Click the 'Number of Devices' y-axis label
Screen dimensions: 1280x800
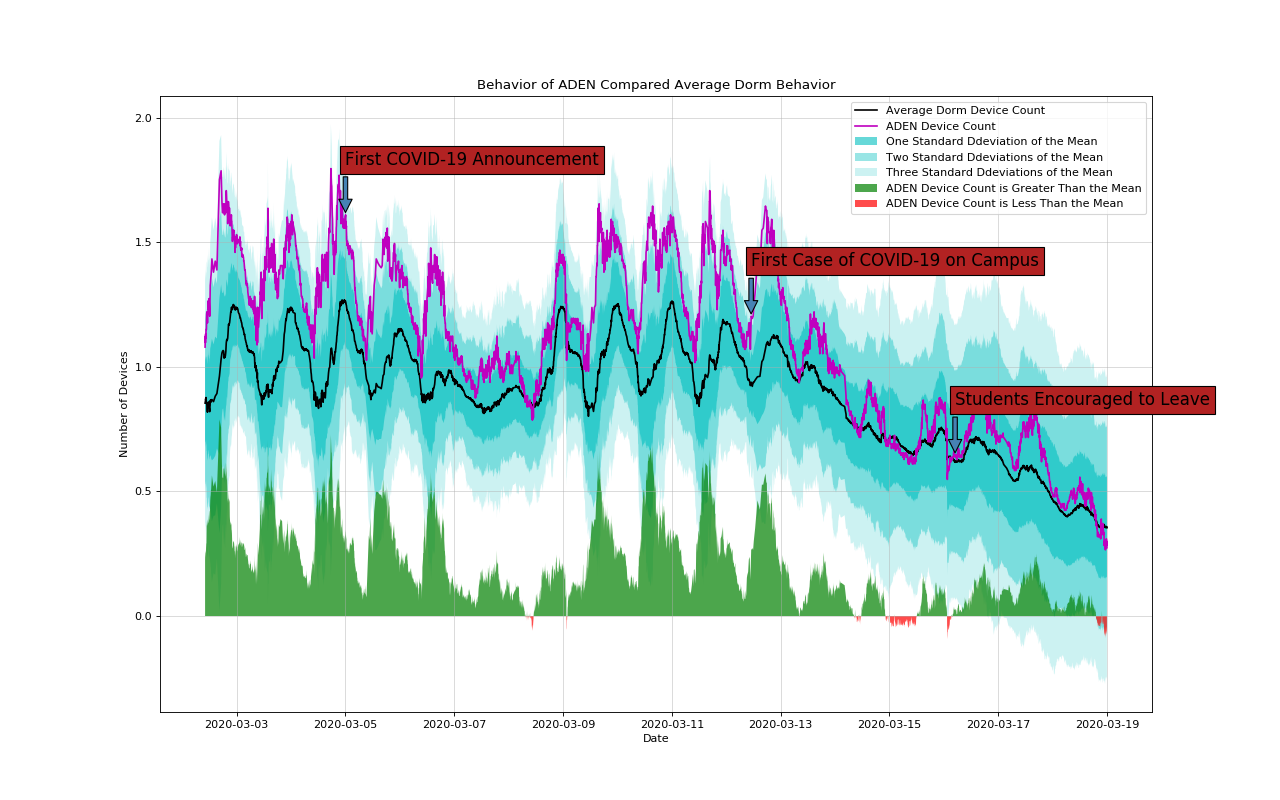click(x=124, y=404)
